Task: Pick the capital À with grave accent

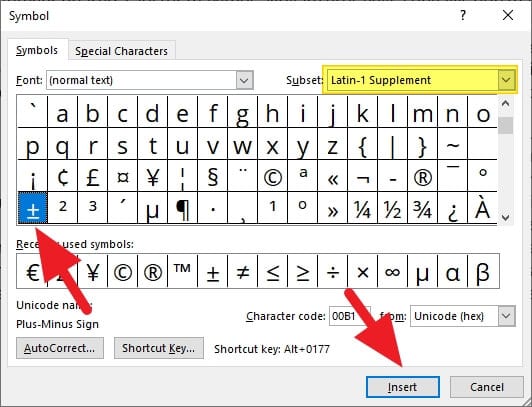Action: [x=482, y=208]
